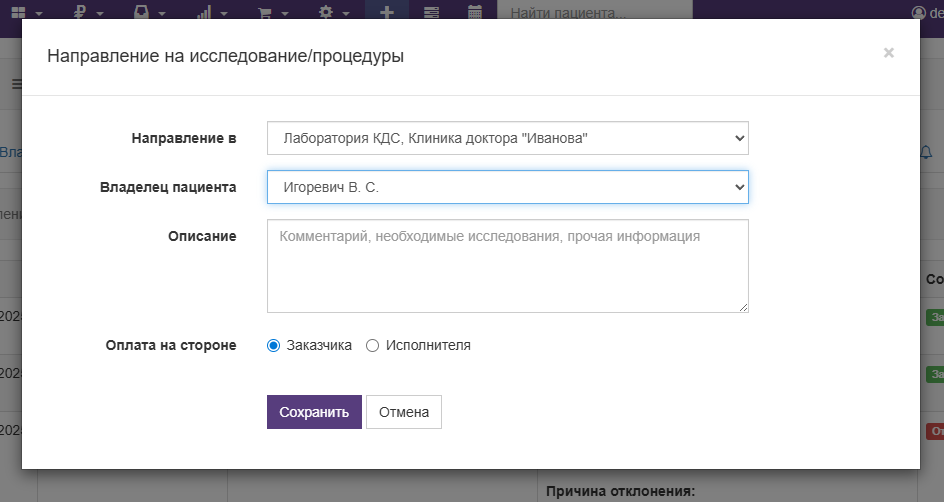This screenshot has width=944, height=502.
Task: Open the dashboard grid menu icon
Action: click(x=19, y=12)
